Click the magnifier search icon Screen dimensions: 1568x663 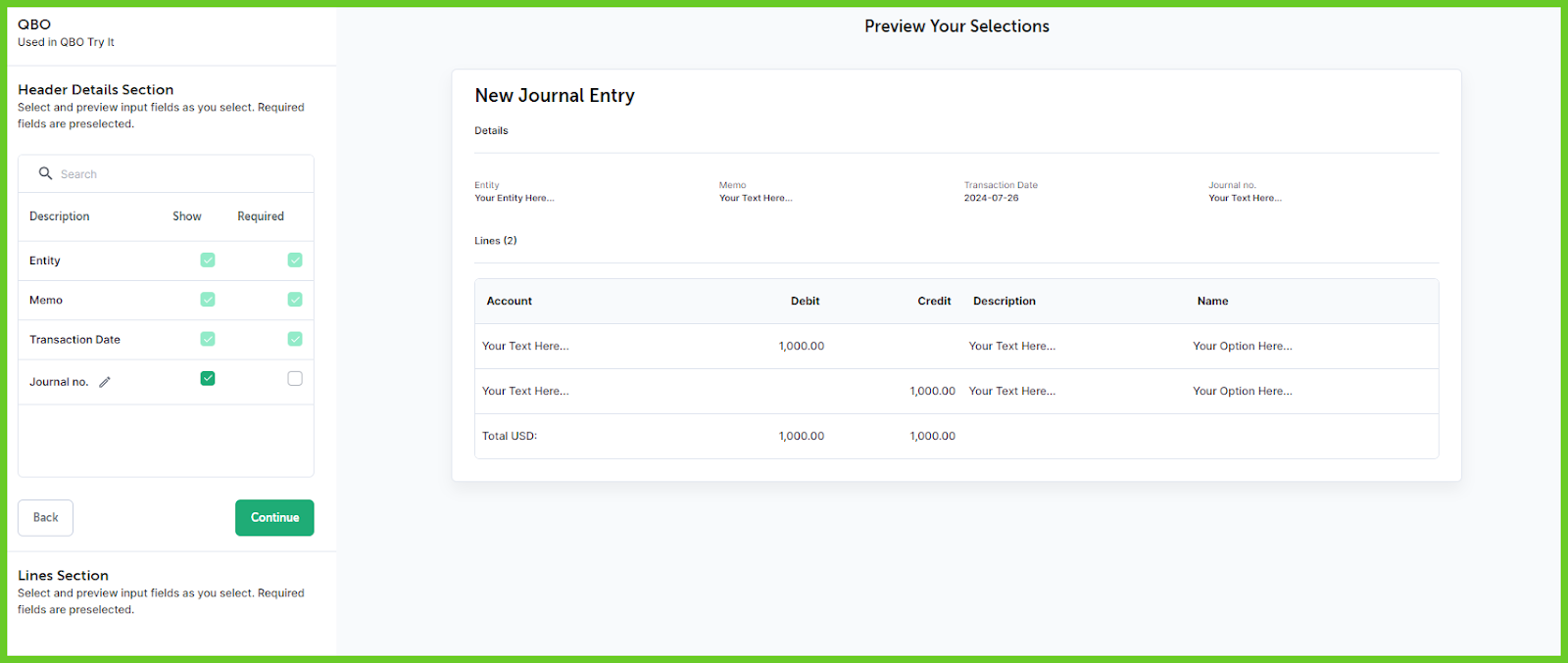pyautogui.click(x=45, y=173)
